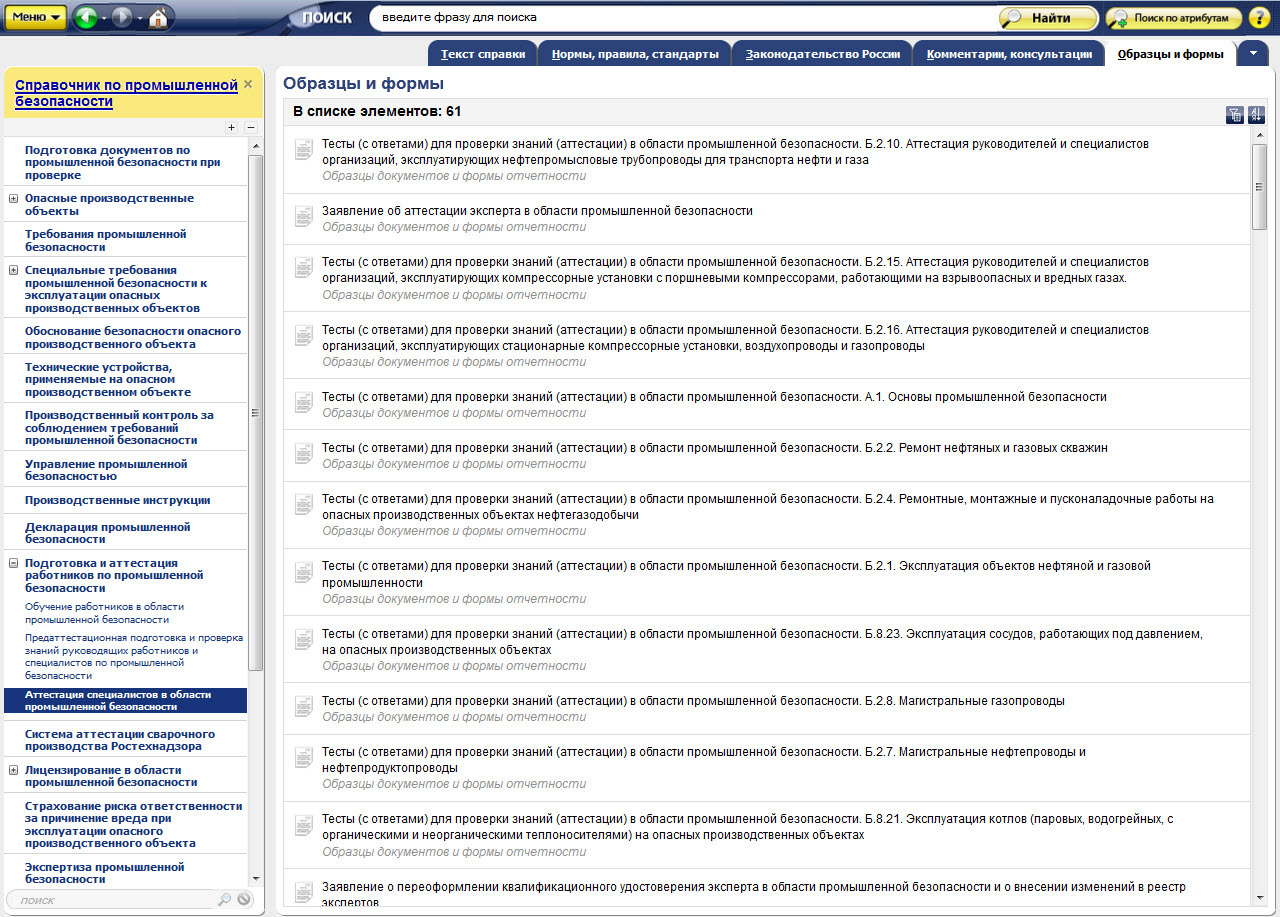This screenshot has width=1280, height=917.
Task: Click the grey Forward navigation arrow
Action: tap(122, 17)
